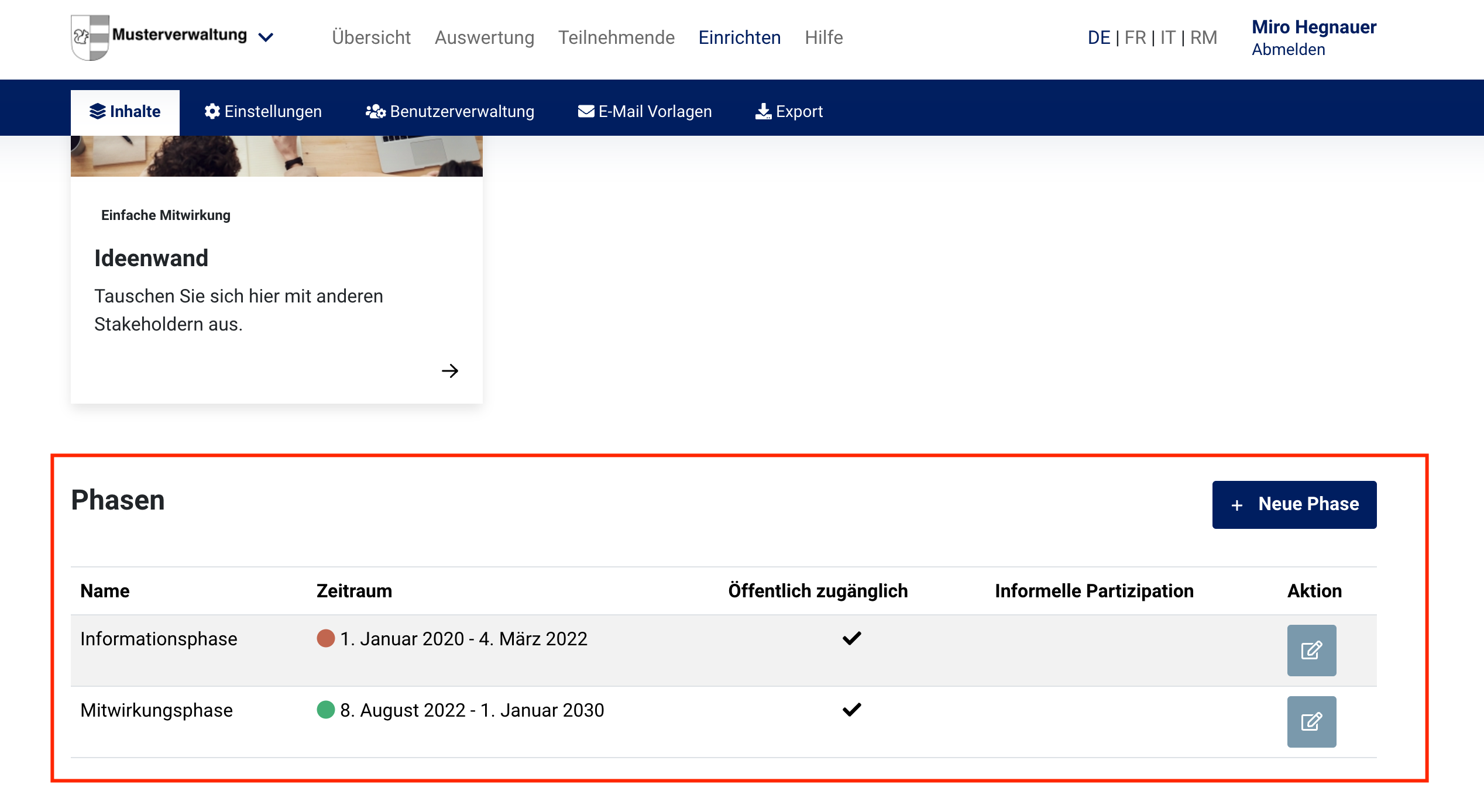
Task: Go to the Teilnehmende menu item
Action: pyautogui.click(x=616, y=37)
